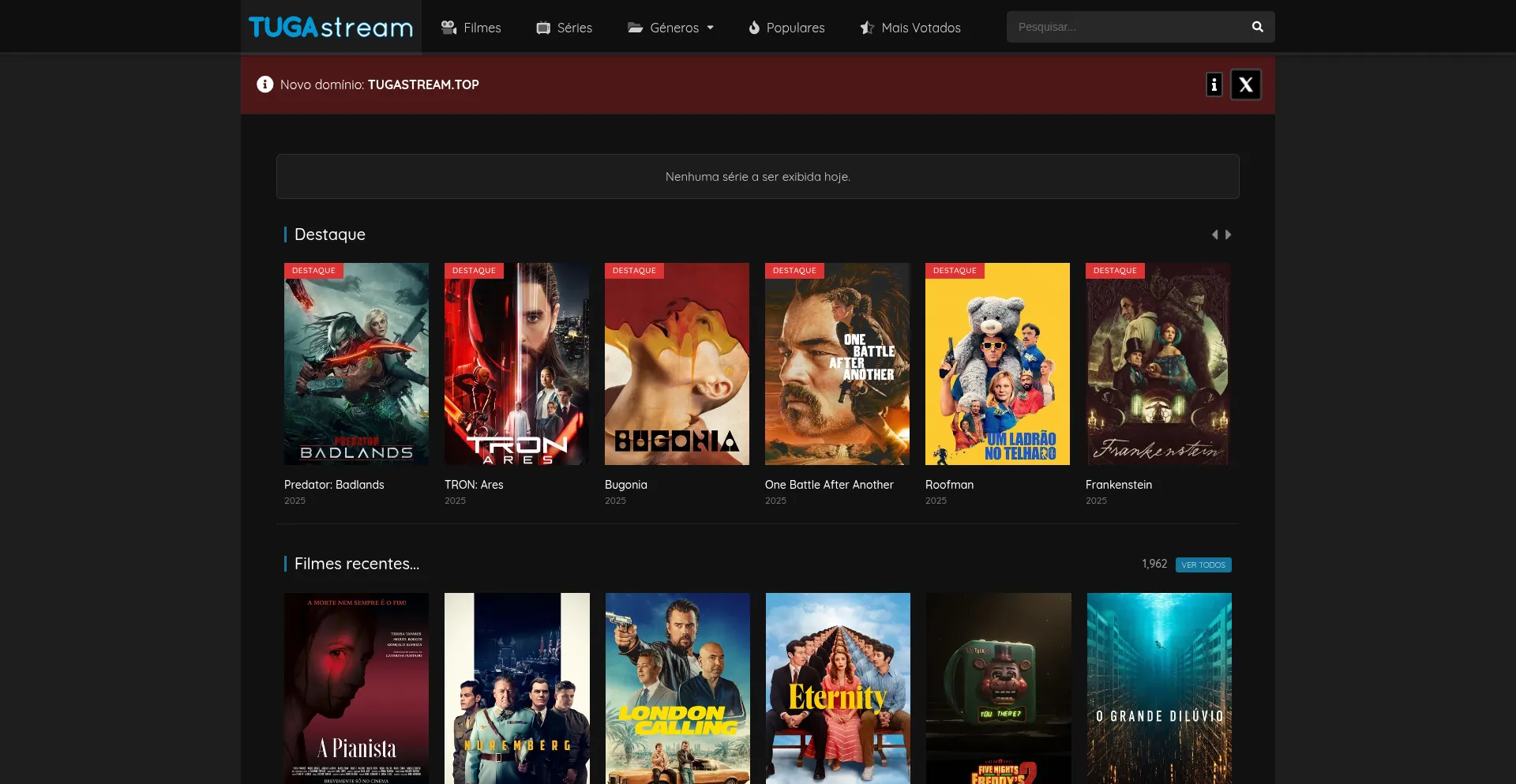Click the 'Nenhuma série a ser exibida hoje.' notice
The width and height of the screenshot is (1516, 784).
click(758, 176)
